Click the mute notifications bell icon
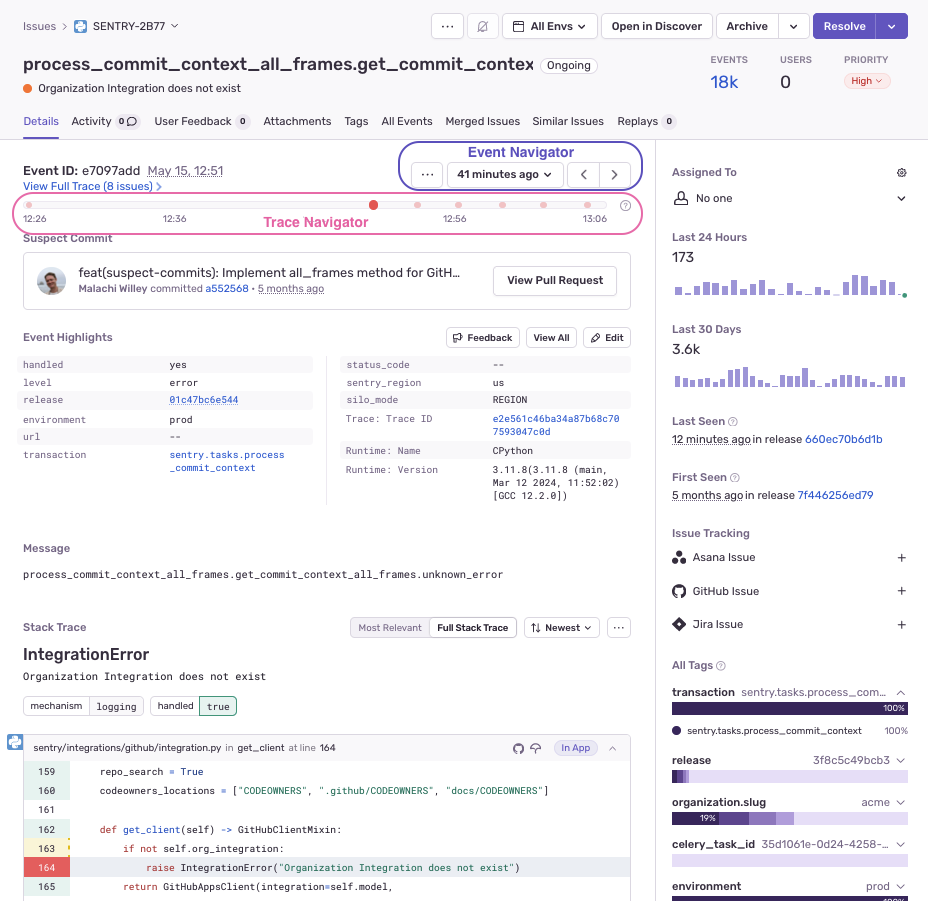The image size is (928, 901). (x=482, y=26)
